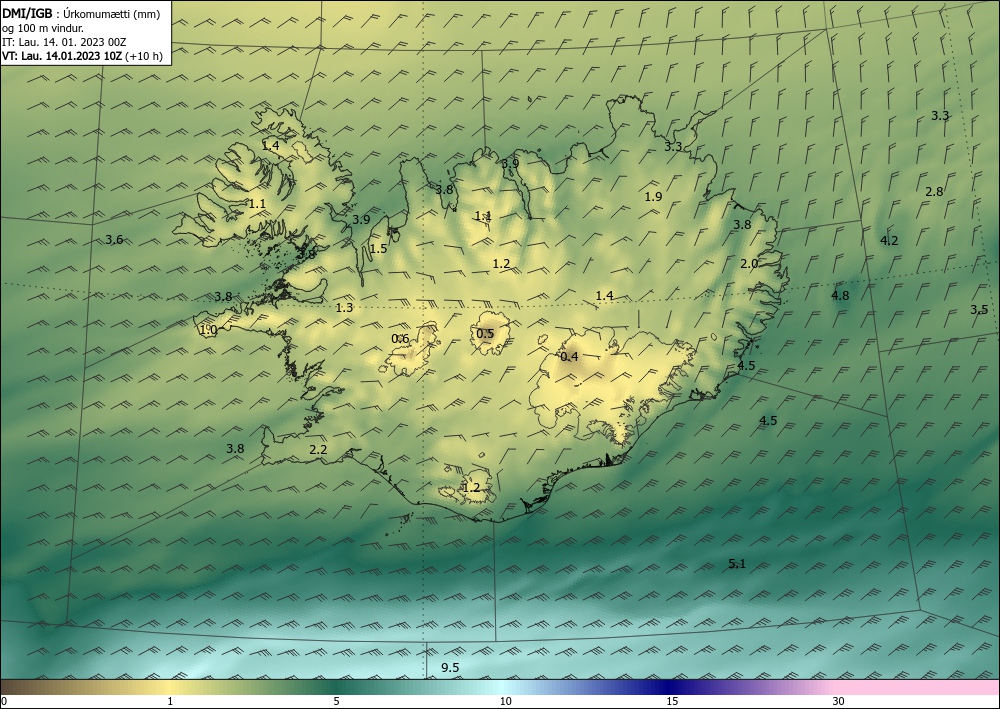The width and height of the screenshot is (1000, 709).
Task: Click the initial time 'IT: Lau. 14. 01. 2023 00Z'
Action: [64, 42]
